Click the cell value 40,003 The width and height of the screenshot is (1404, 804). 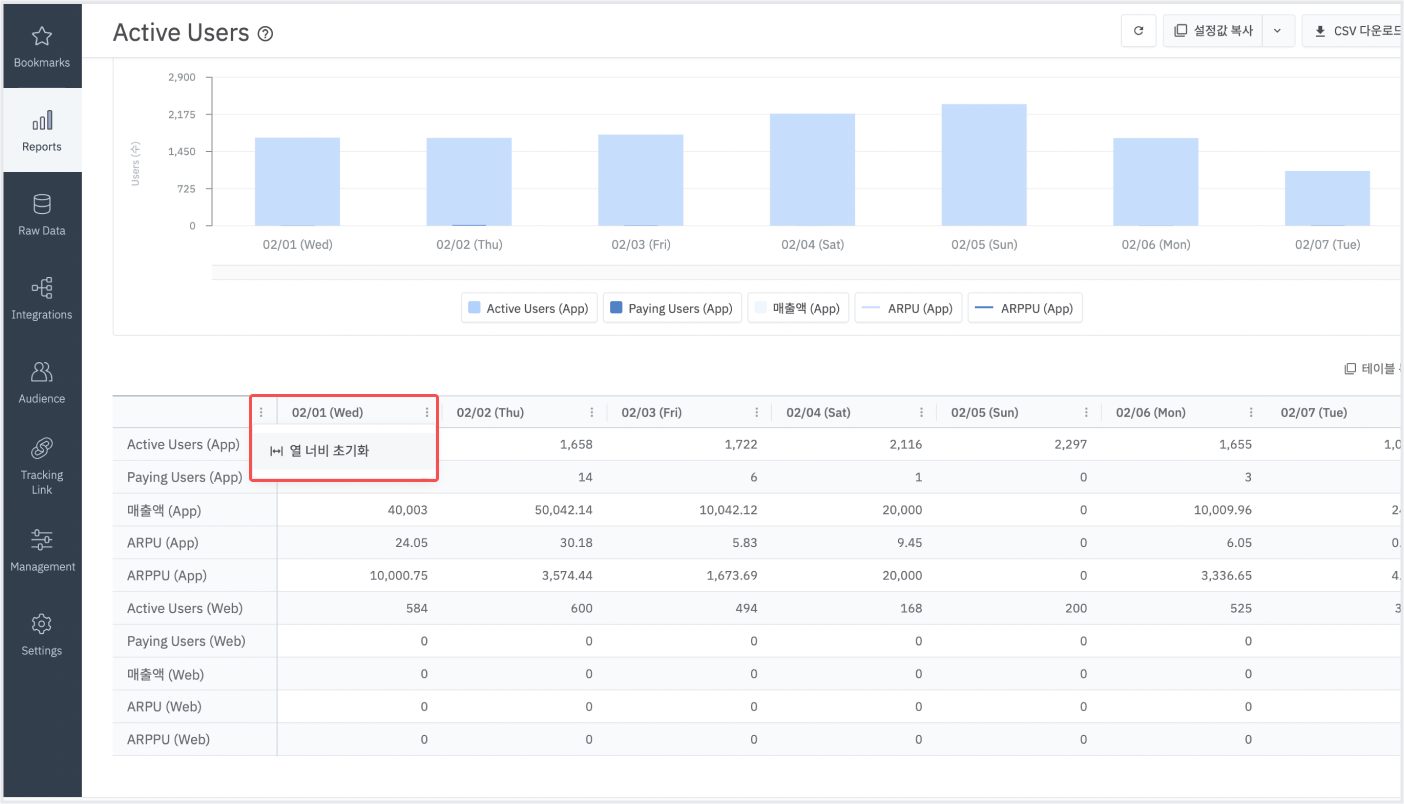[407, 510]
